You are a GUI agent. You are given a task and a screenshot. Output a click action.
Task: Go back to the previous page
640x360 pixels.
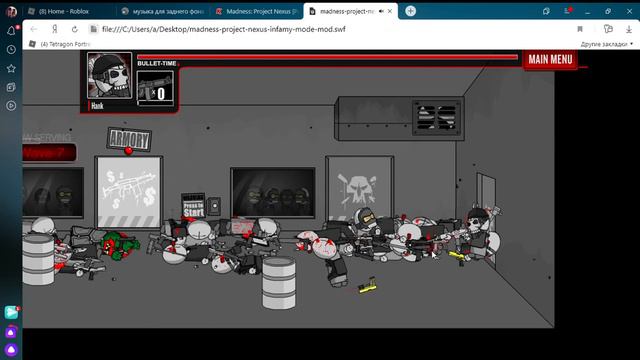click(x=33, y=29)
